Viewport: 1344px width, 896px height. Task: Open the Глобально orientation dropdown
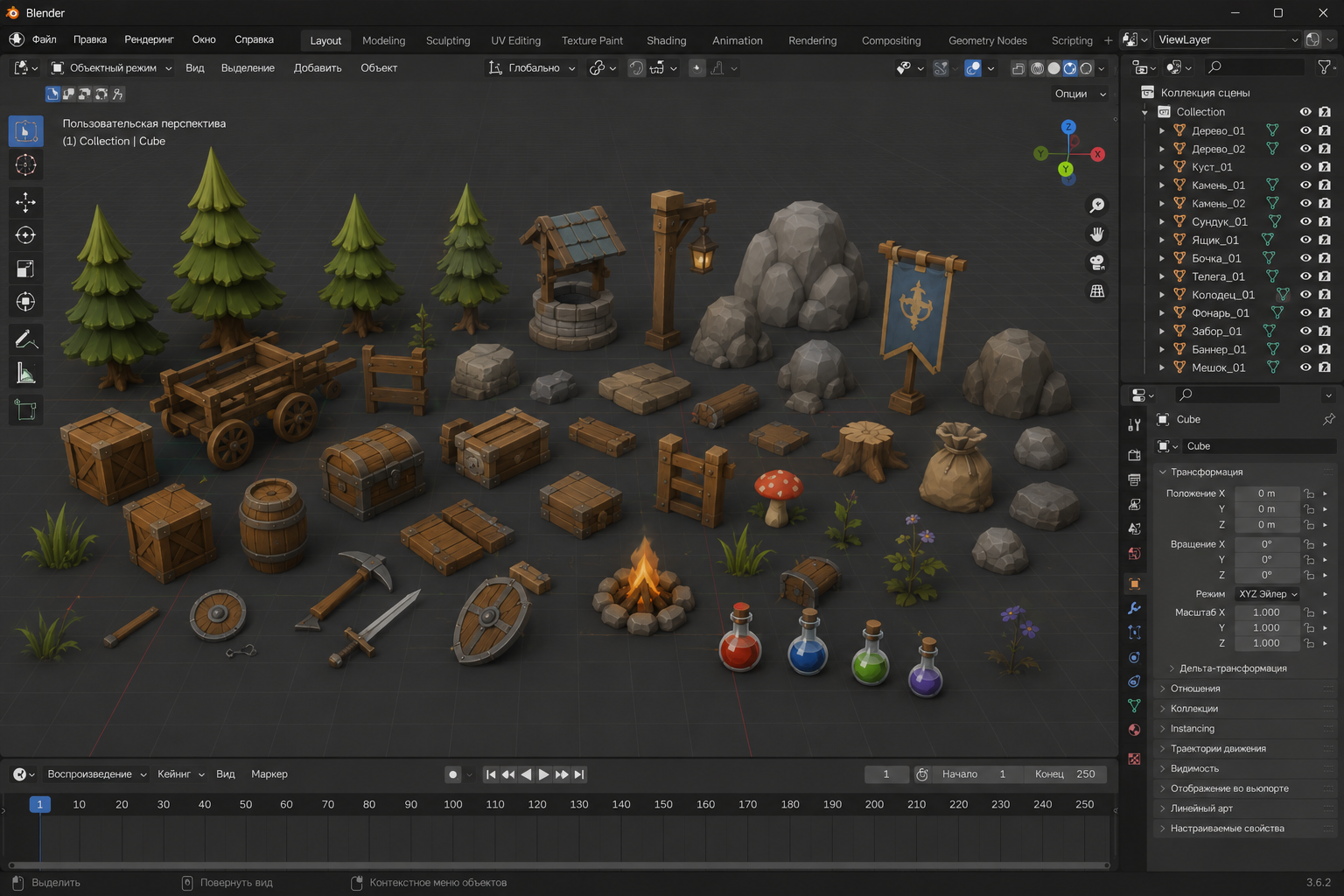[x=532, y=67]
